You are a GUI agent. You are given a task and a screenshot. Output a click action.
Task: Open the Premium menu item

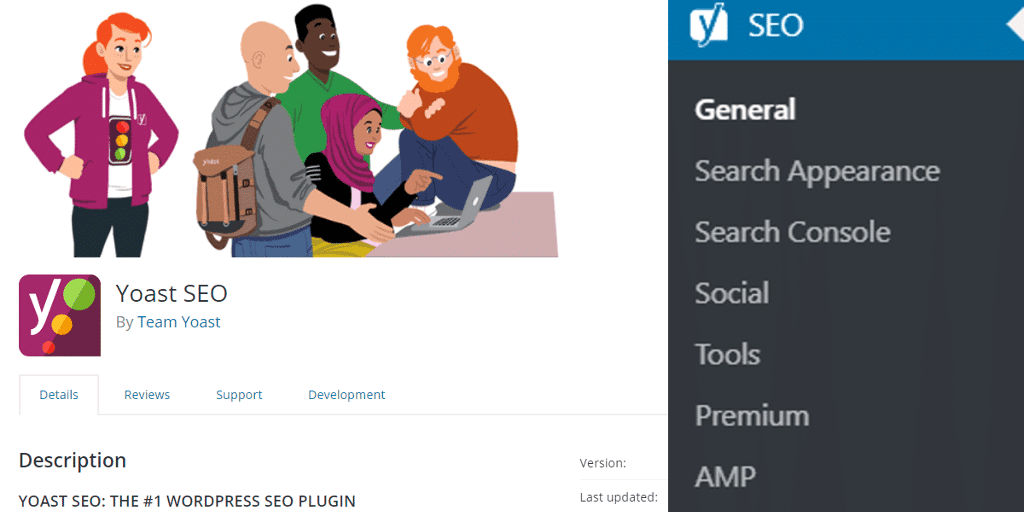click(752, 415)
